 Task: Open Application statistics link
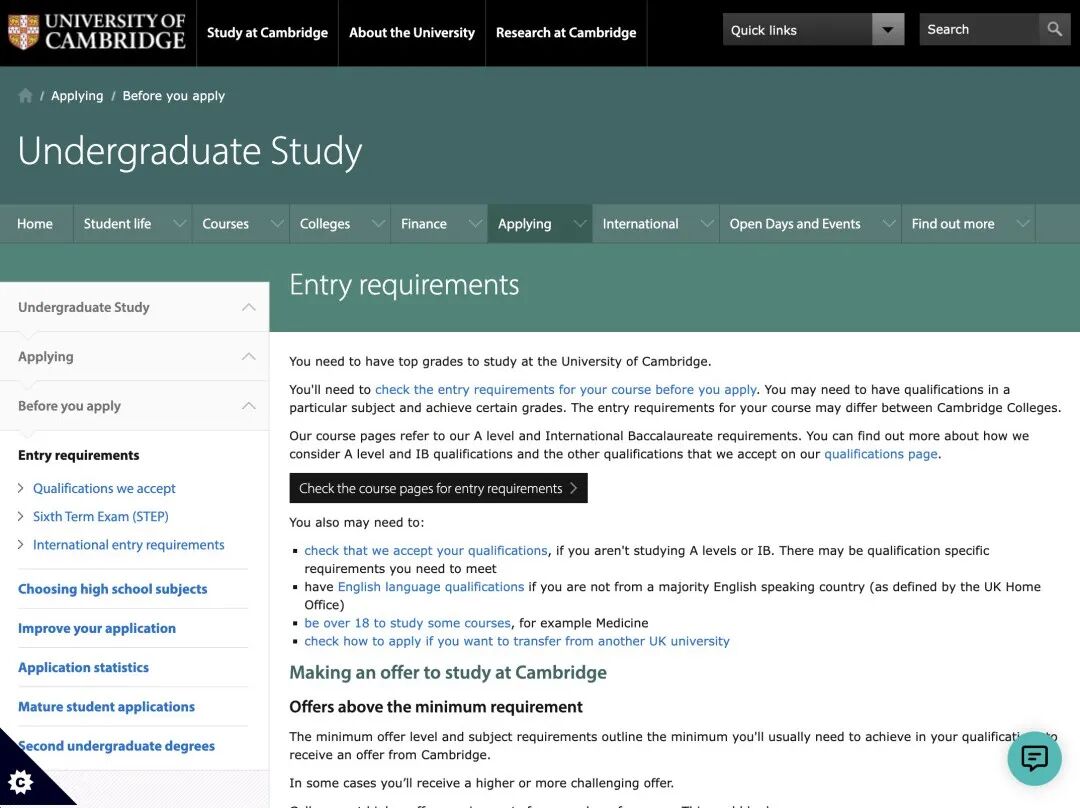tap(83, 667)
